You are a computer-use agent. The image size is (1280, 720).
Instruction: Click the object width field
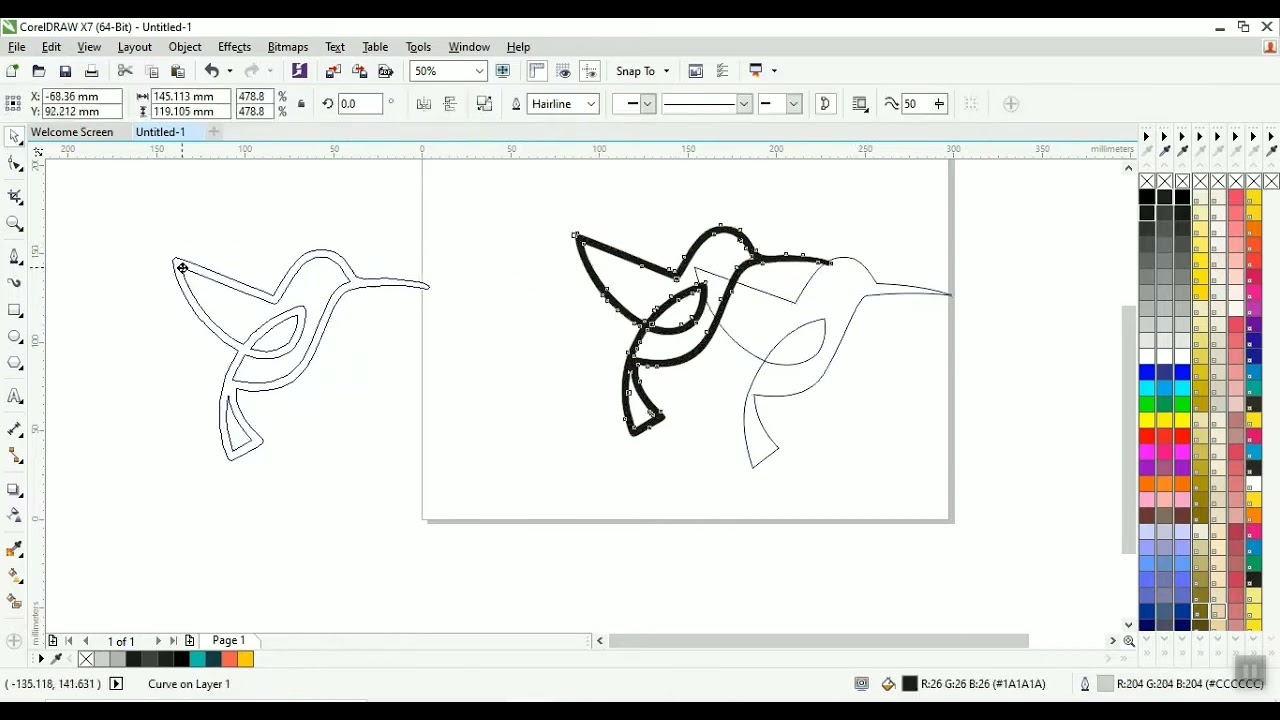pos(190,96)
